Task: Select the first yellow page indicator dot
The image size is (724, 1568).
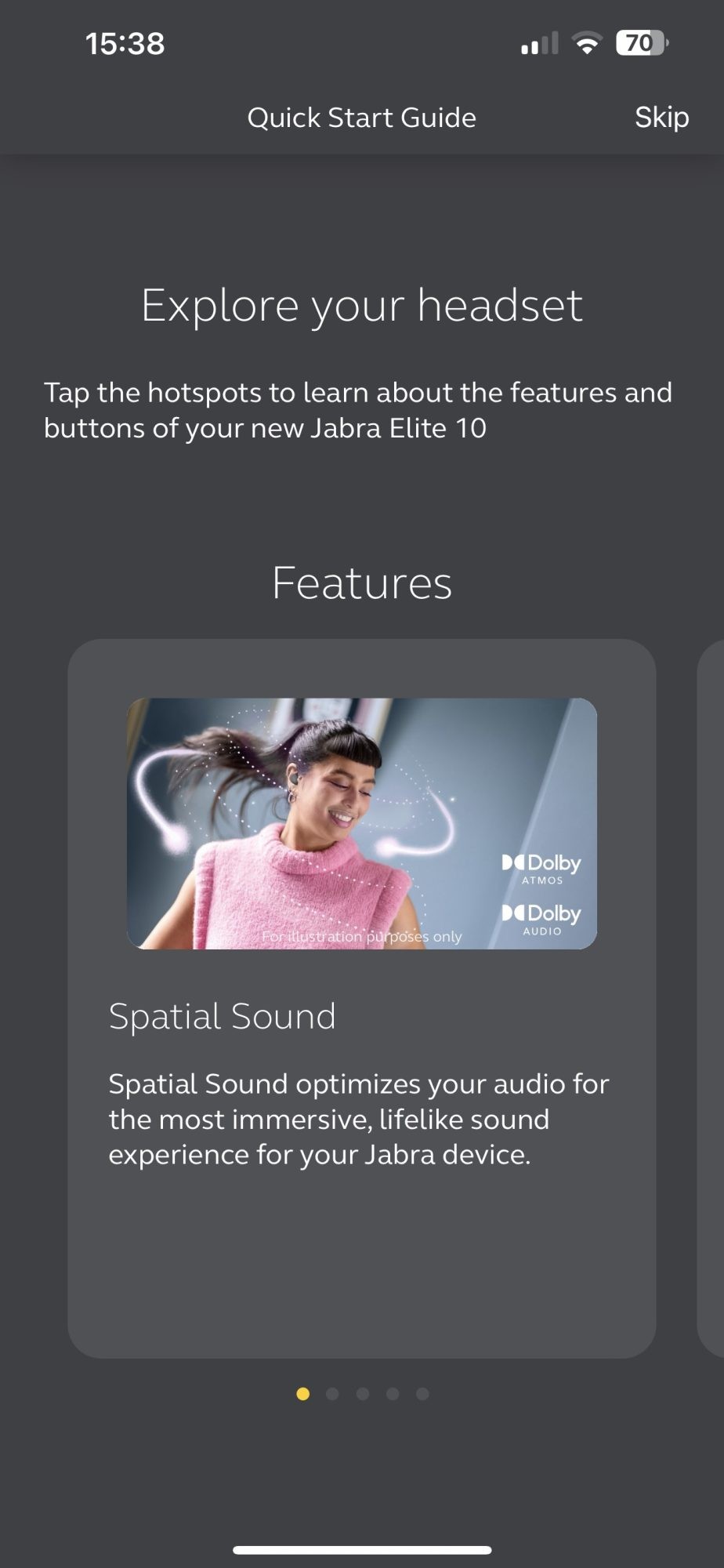Action: pyautogui.click(x=303, y=1393)
